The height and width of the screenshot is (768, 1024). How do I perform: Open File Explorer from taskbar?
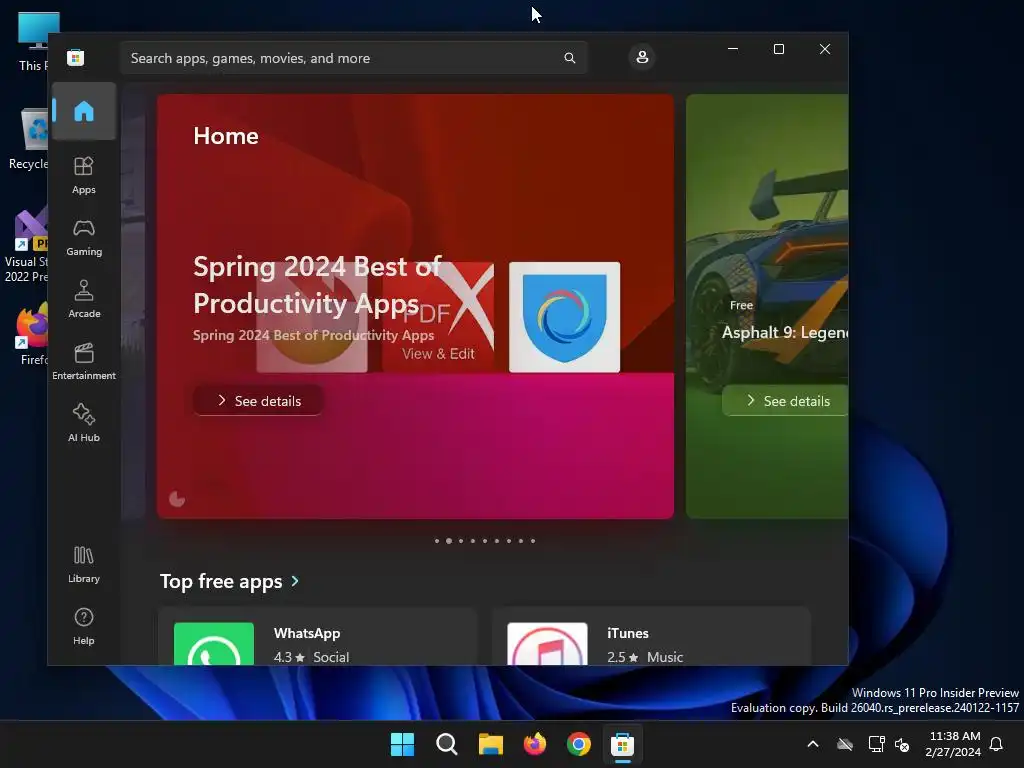click(490, 744)
